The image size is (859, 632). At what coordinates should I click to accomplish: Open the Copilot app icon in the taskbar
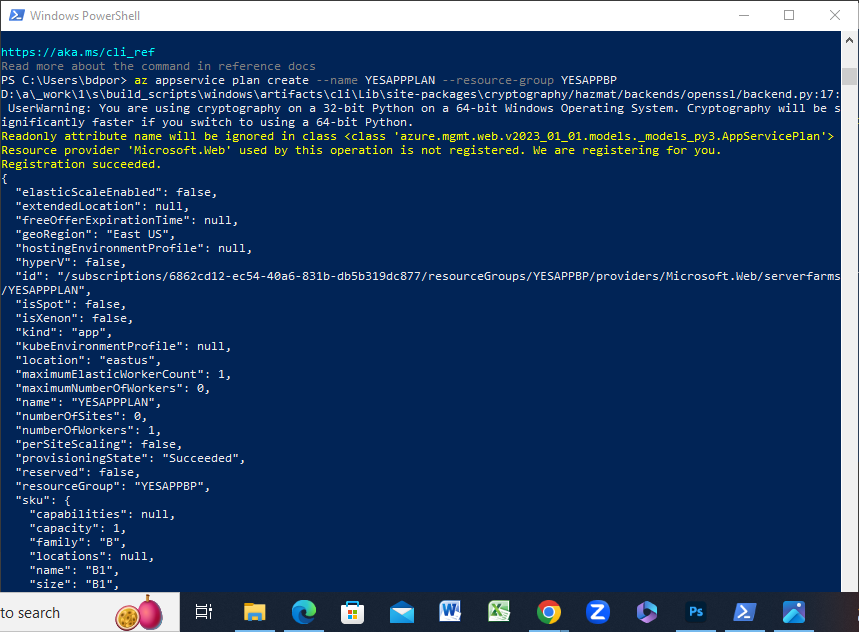point(646,612)
